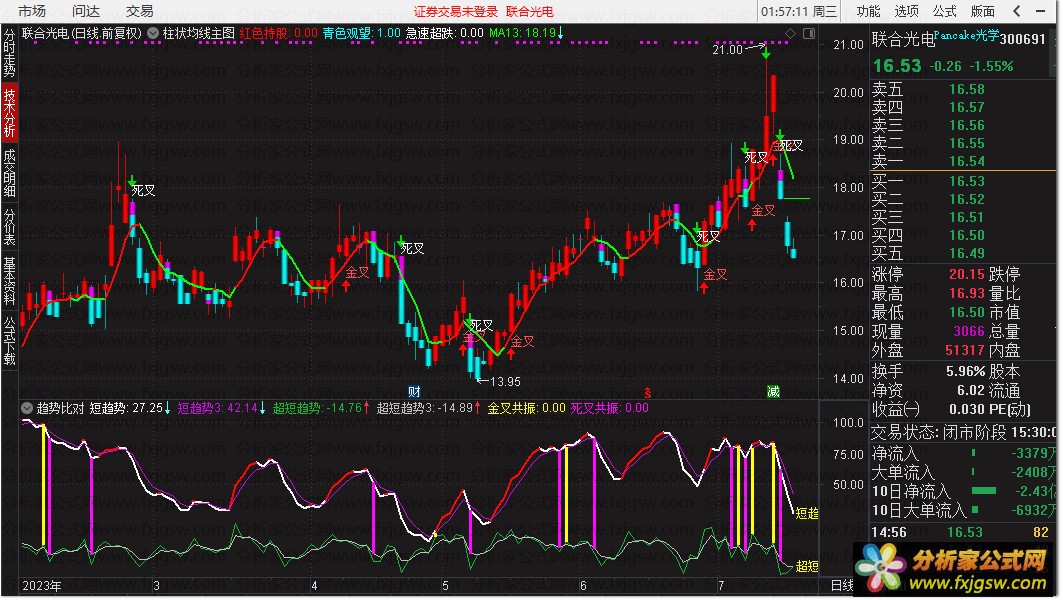The width and height of the screenshot is (1063, 600).
Task: Click 净资 value 6.02
Action: (x=971, y=391)
